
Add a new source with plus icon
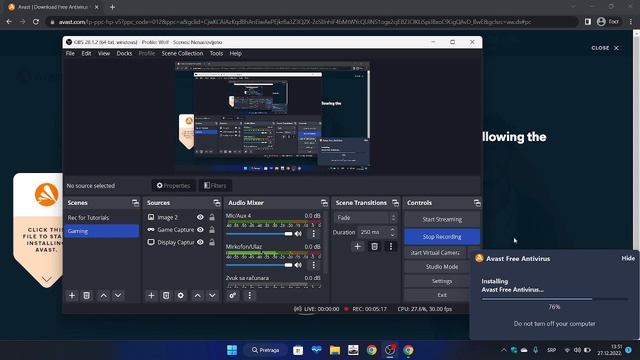tap(151, 295)
